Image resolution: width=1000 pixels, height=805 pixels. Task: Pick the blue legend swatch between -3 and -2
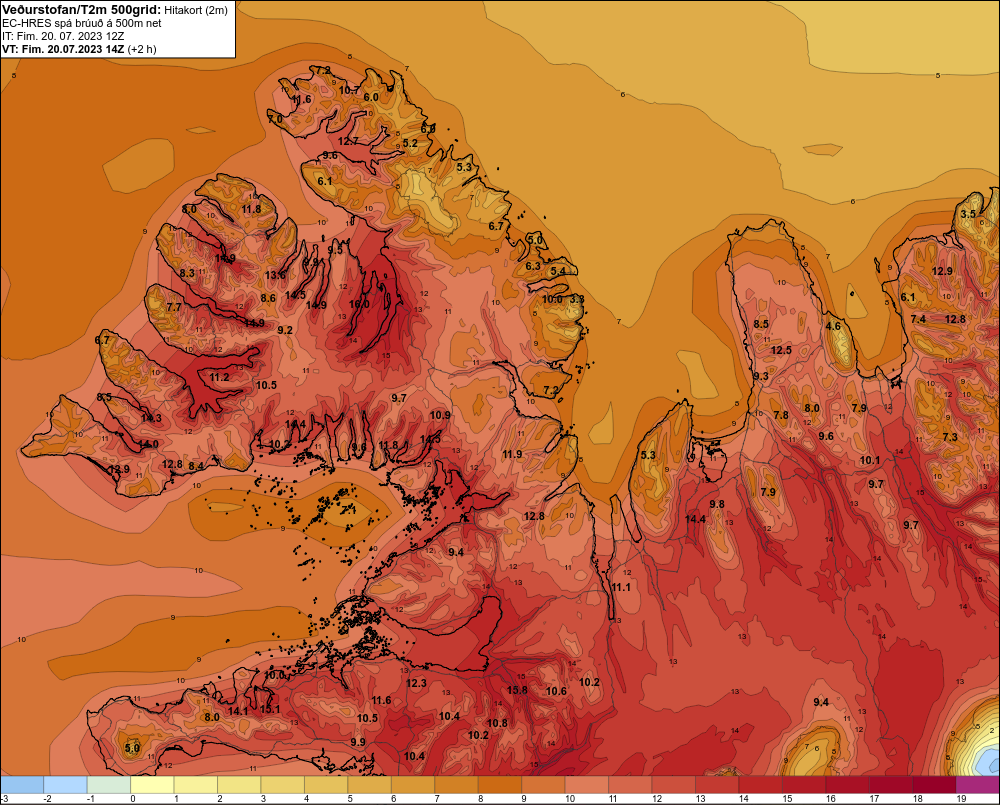click(22, 785)
